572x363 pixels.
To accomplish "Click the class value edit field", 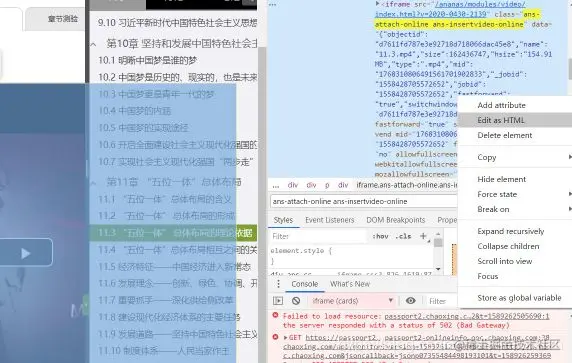I will pos(364,201).
